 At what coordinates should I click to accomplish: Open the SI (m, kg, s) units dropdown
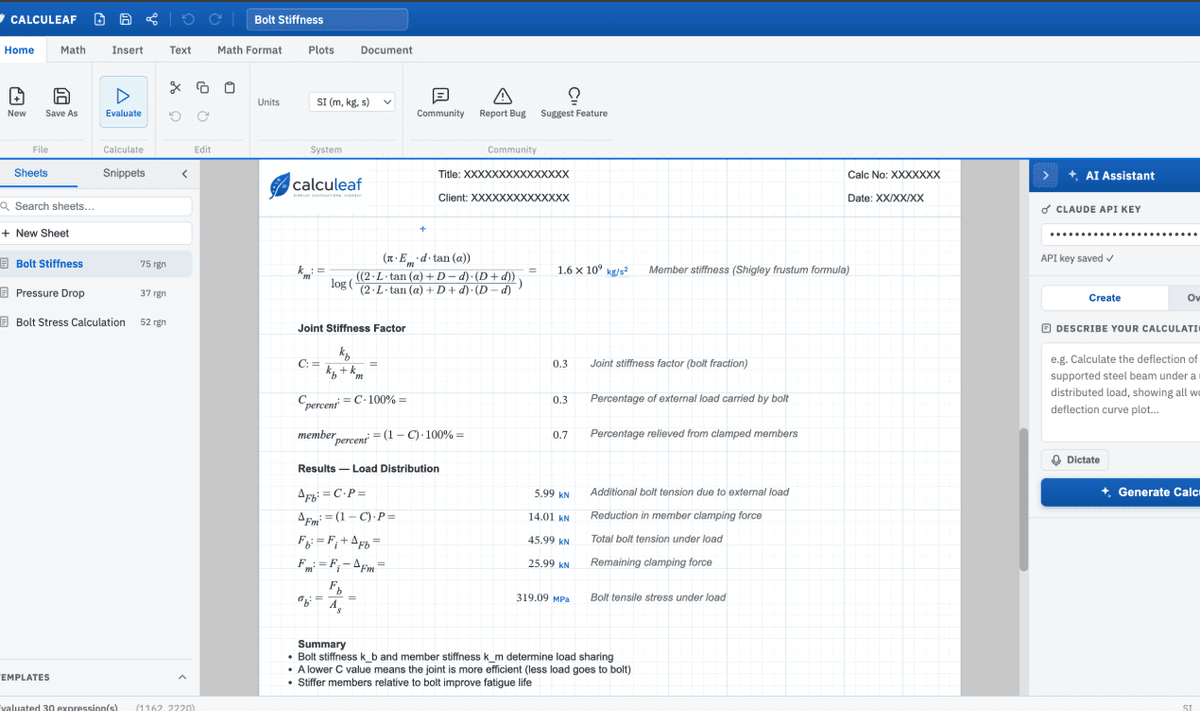coord(352,102)
